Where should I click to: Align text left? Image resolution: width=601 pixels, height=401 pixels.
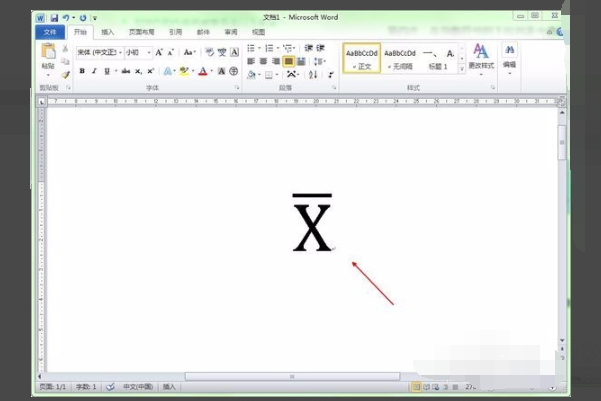251,61
